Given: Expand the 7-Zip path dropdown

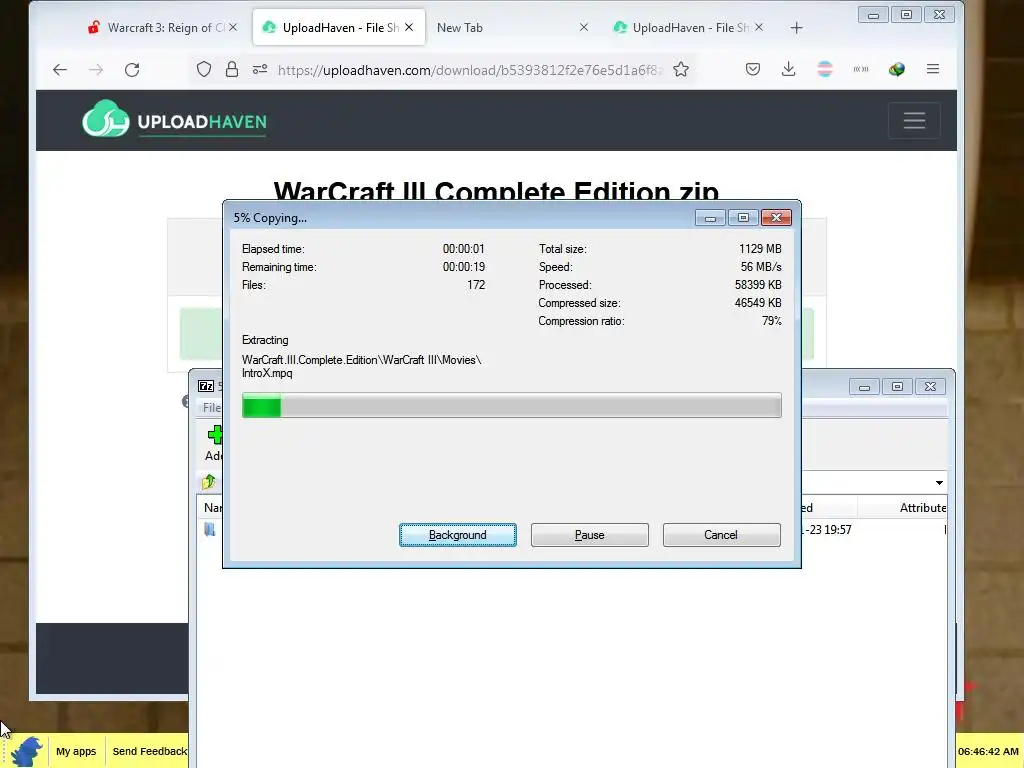Looking at the screenshot, I should click(939, 483).
